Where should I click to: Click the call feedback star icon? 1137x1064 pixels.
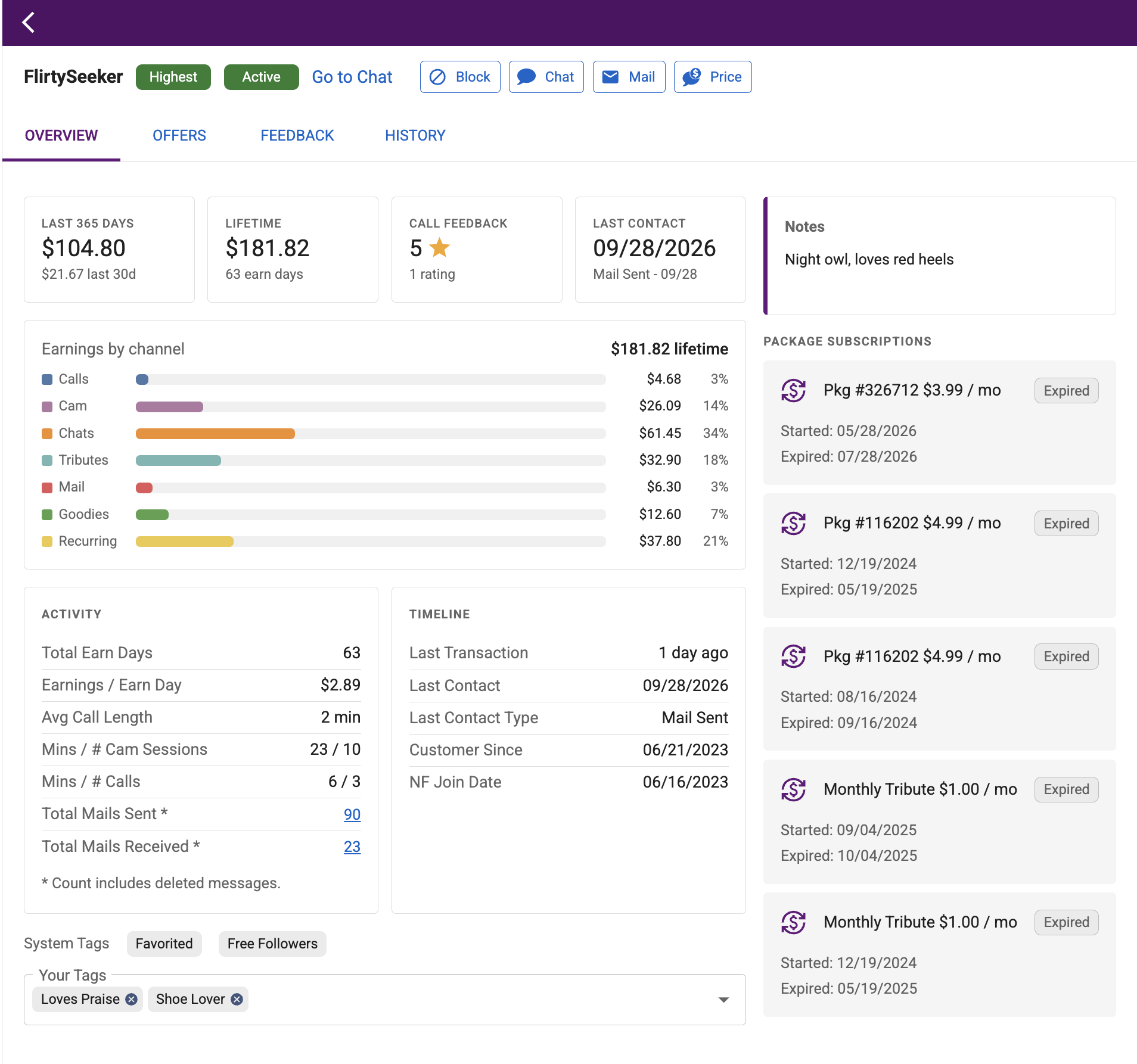(x=440, y=247)
